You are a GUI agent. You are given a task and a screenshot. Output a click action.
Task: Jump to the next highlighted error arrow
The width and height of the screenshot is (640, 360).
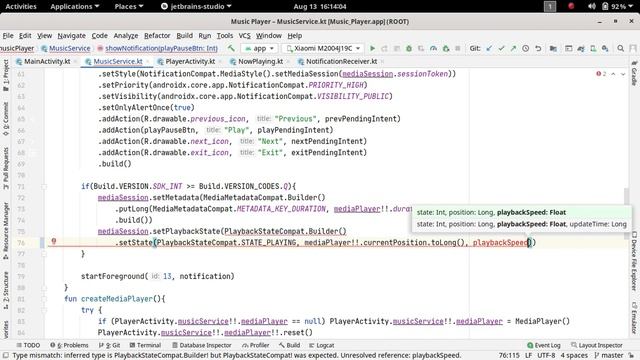[x=623, y=74]
